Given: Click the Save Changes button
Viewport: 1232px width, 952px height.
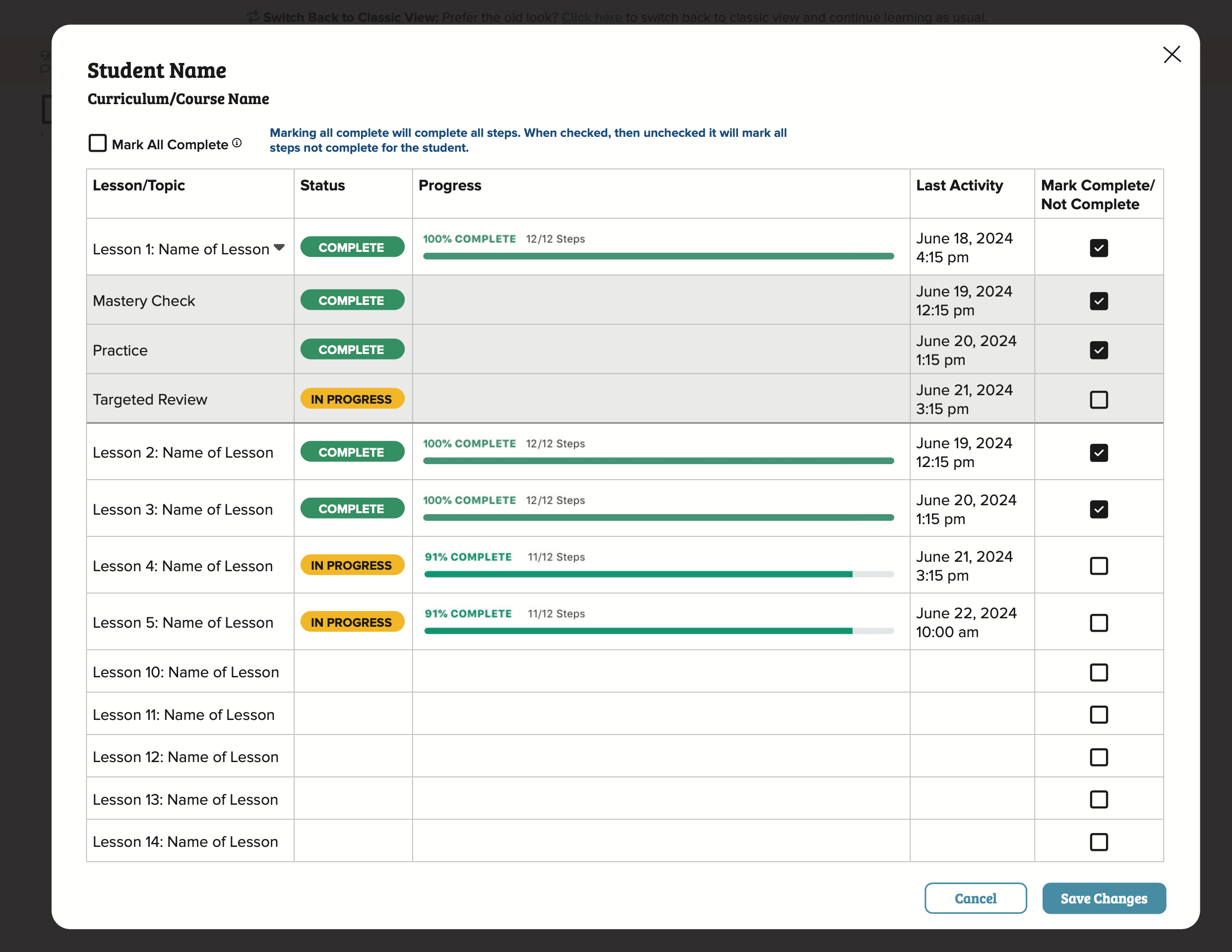Looking at the screenshot, I should coord(1104,898).
